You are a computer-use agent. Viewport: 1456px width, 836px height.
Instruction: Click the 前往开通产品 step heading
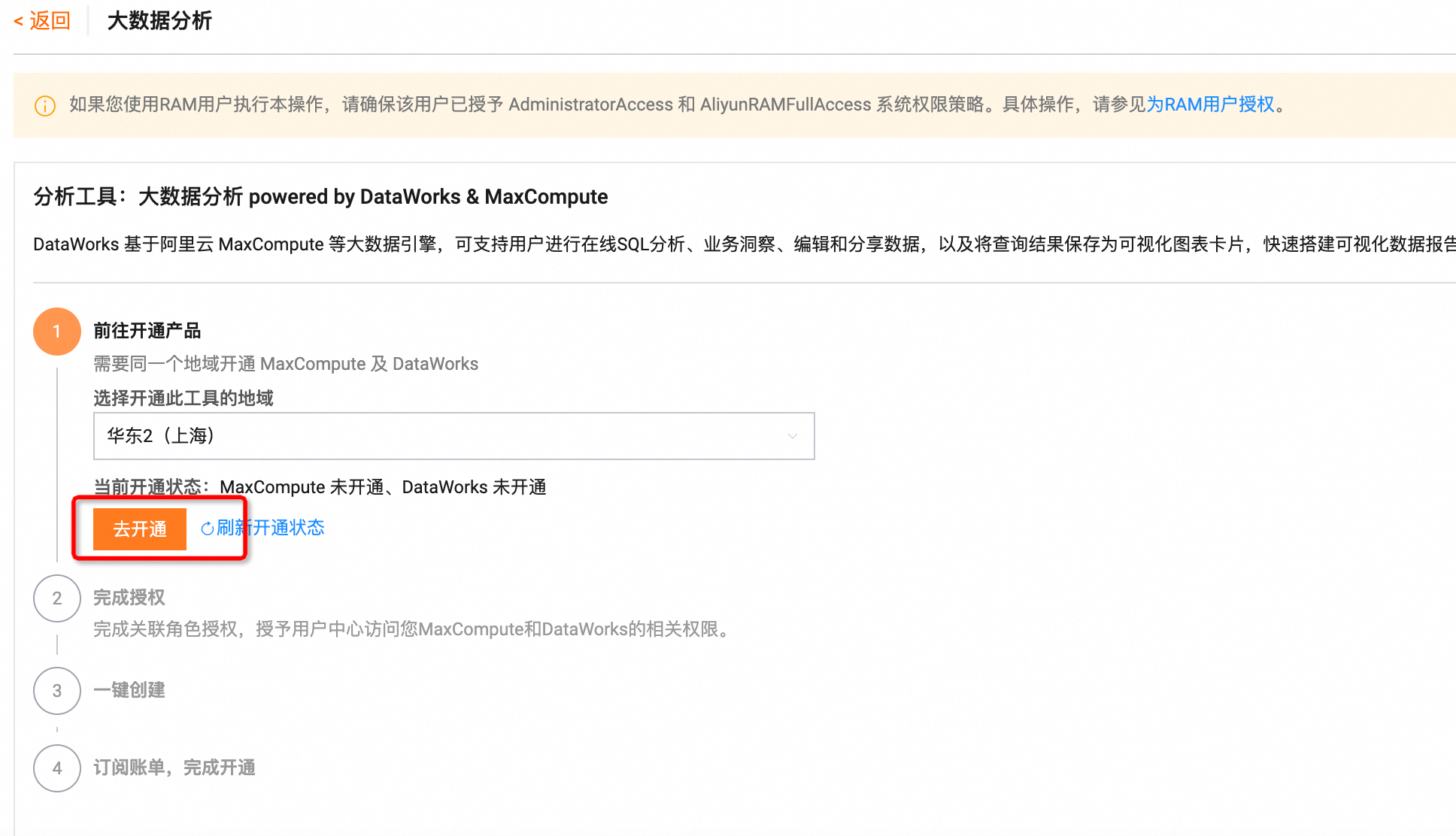click(147, 331)
